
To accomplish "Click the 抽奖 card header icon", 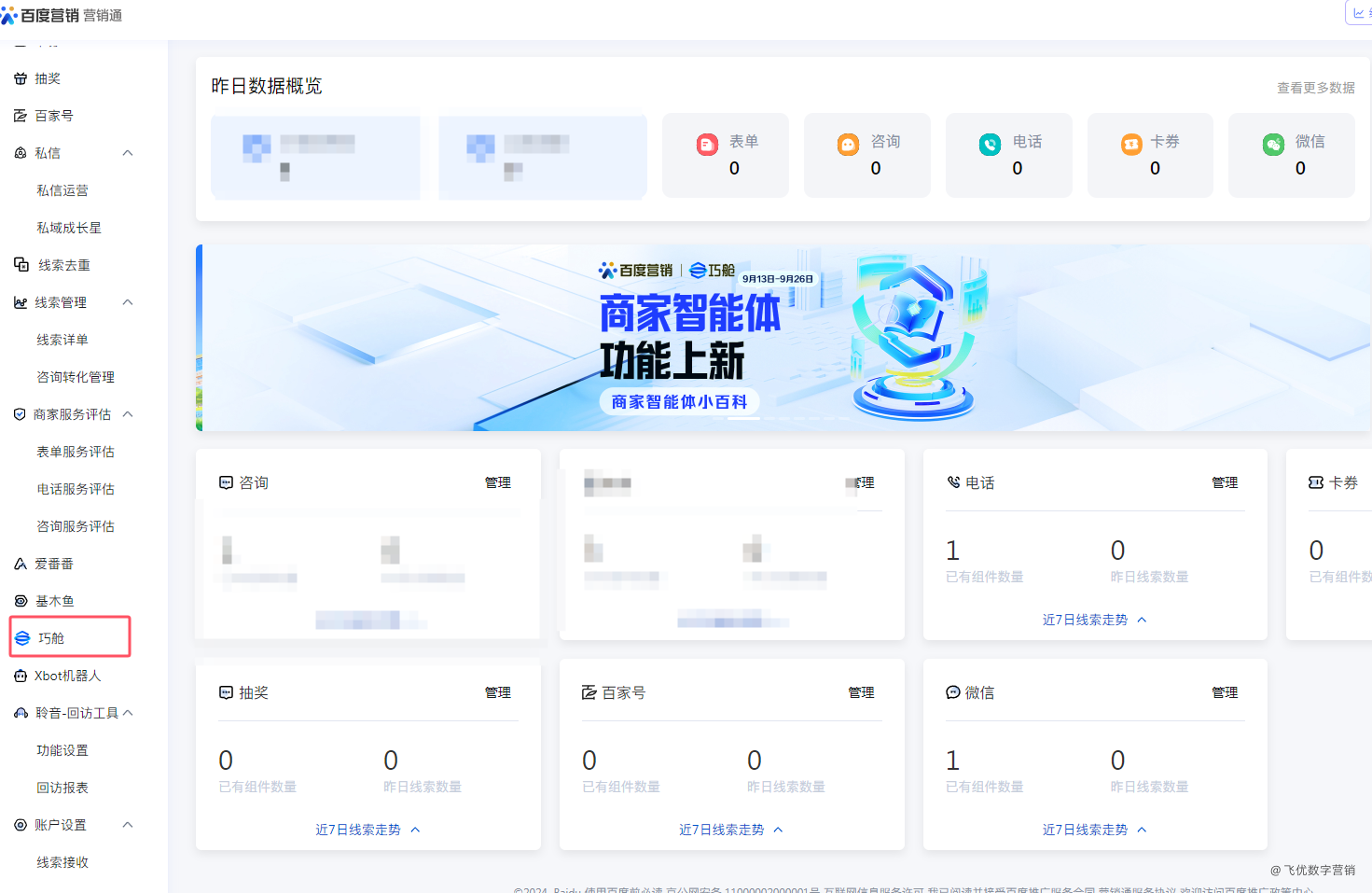I will 226,692.
